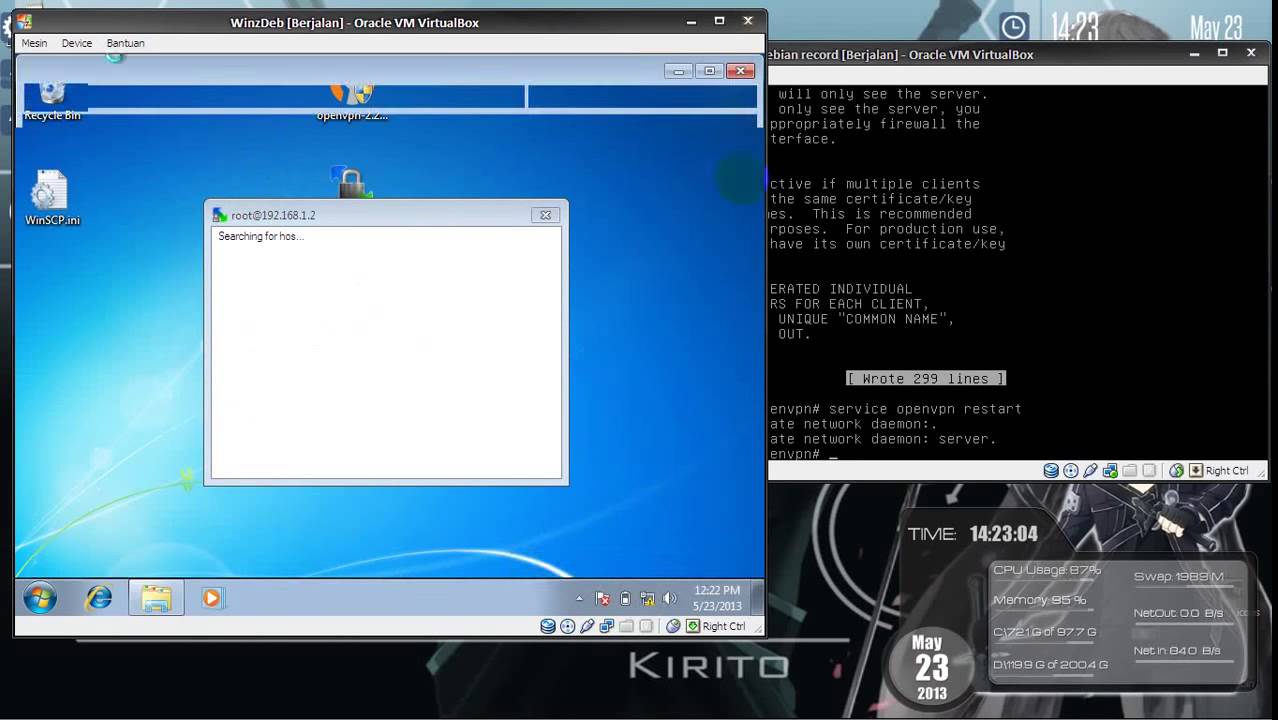
Task: Click the TIME 14:23:04 desktop widget
Action: click(x=973, y=534)
